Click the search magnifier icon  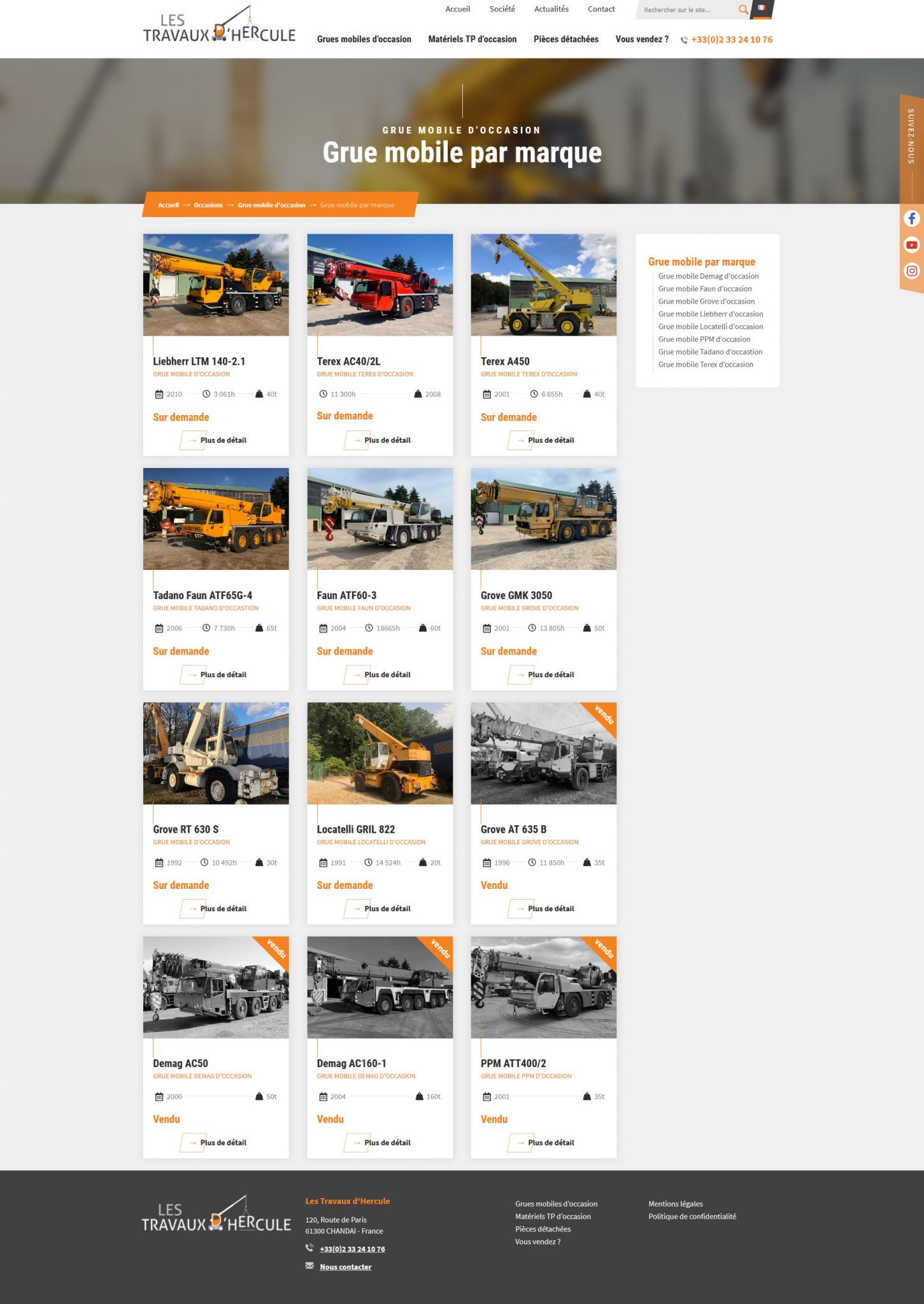(x=743, y=10)
